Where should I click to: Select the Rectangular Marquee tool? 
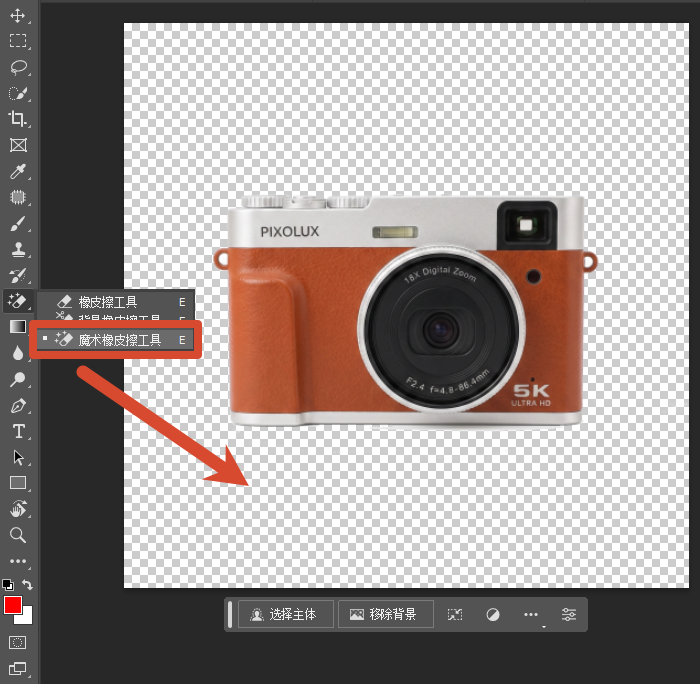coord(17,41)
